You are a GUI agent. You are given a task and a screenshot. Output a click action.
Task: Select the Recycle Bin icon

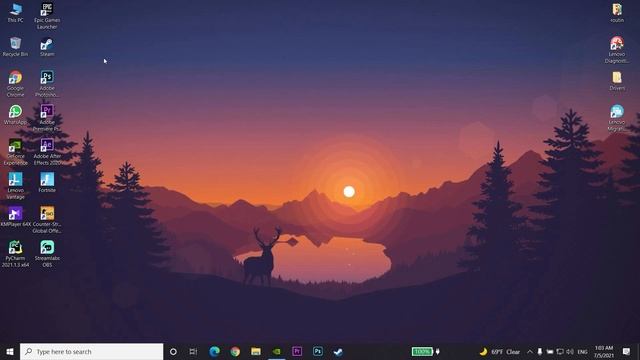click(15, 47)
